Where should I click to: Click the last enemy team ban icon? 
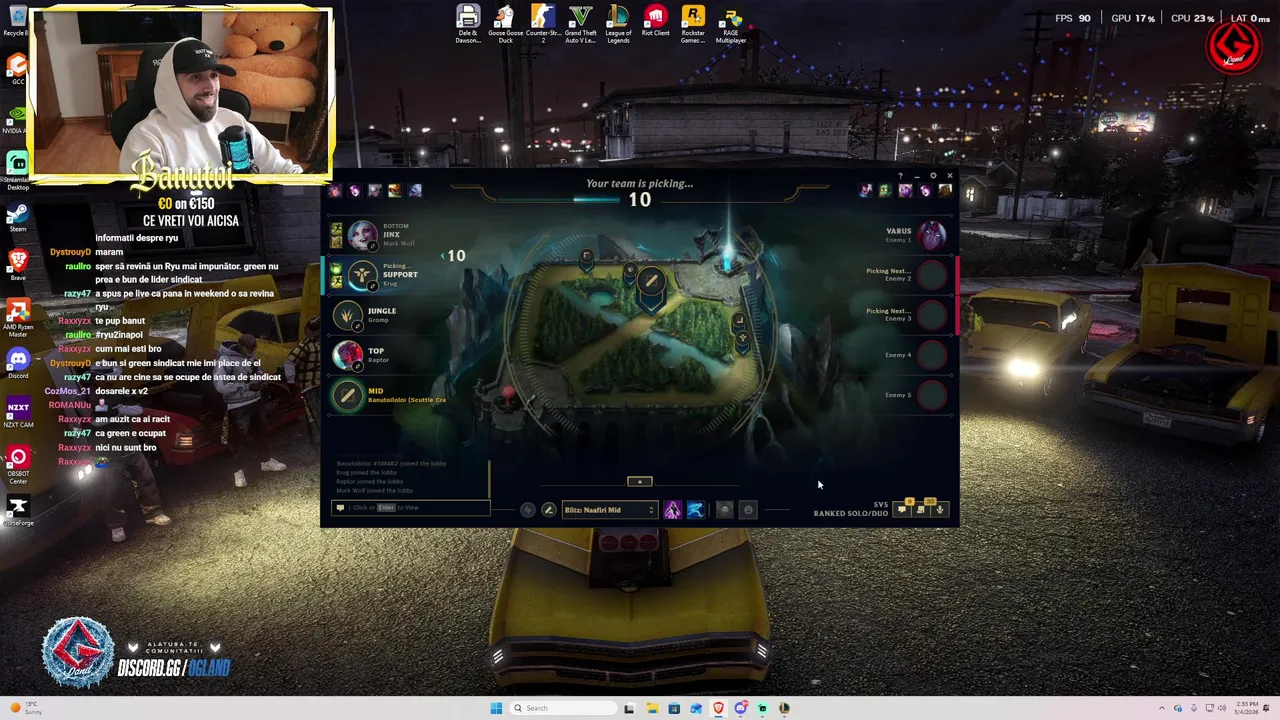point(945,191)
